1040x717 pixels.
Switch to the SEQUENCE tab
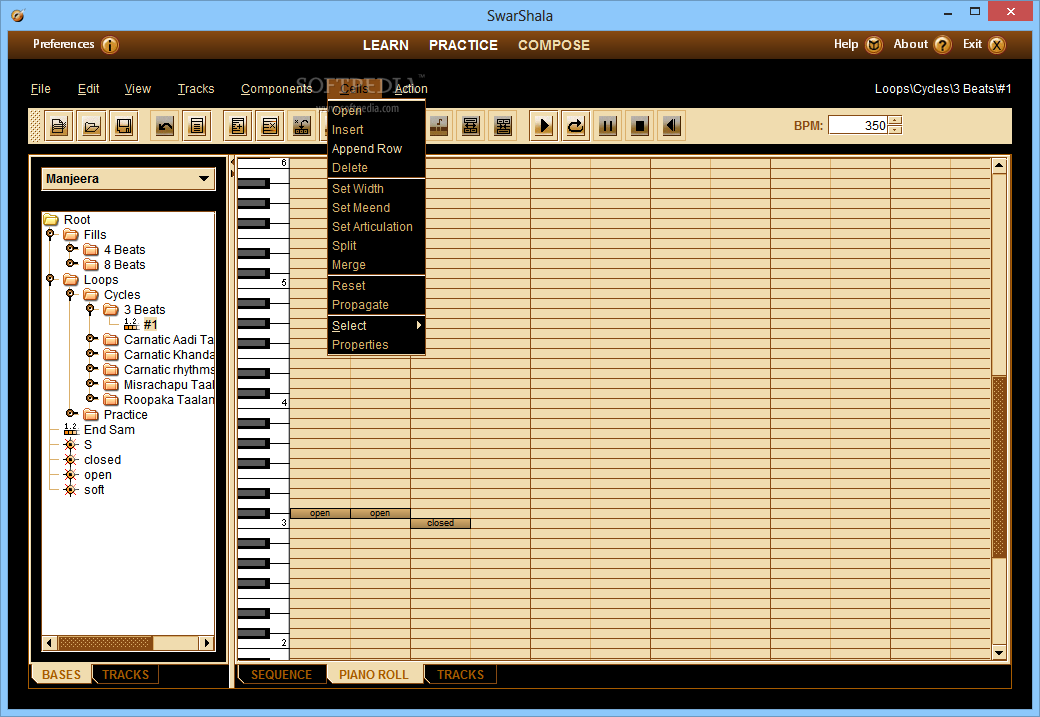(x=281, y=675)
